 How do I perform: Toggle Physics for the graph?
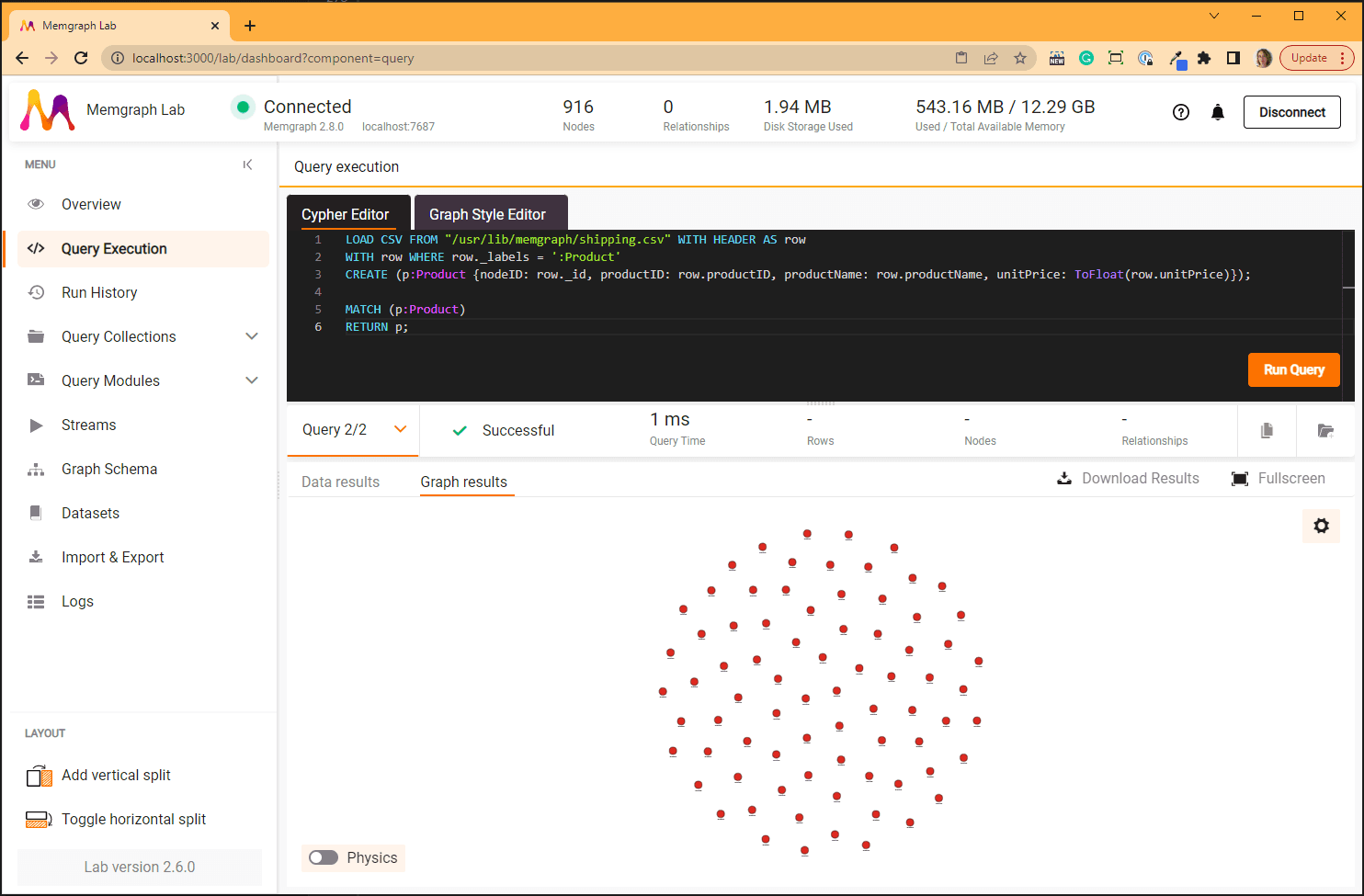point(324,857)
